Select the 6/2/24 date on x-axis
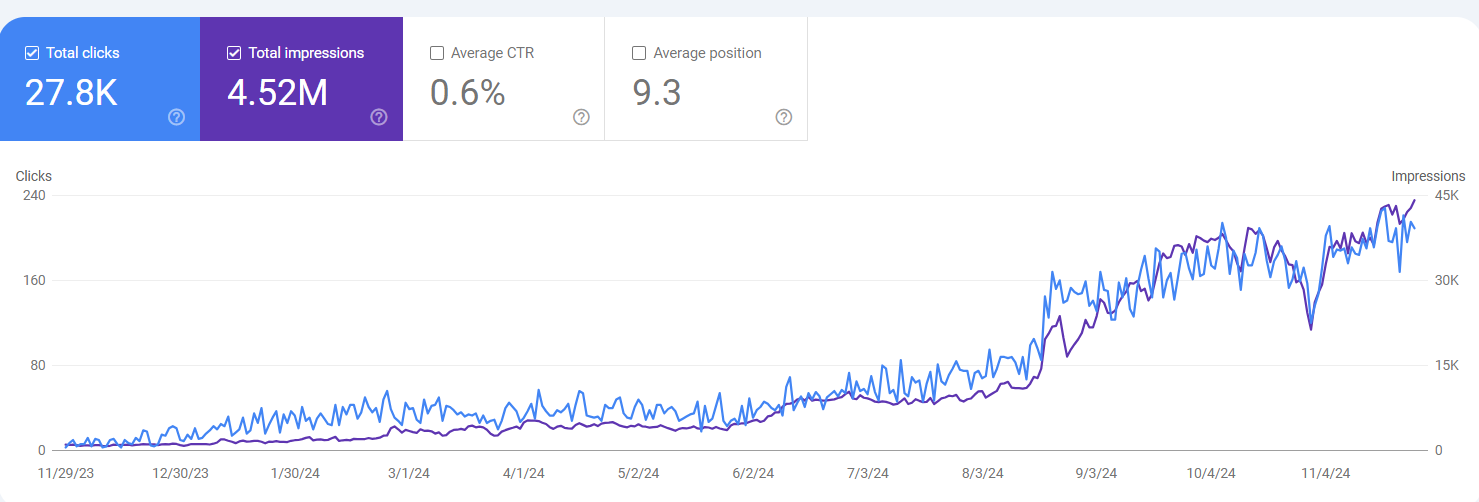The width and height of the screenshot is (1479, 502). [752, 473]
